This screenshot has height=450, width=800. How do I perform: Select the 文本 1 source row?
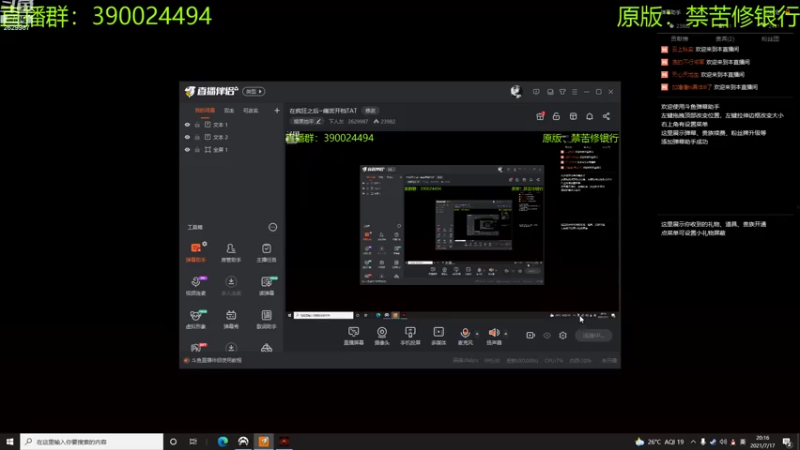[232, 124]
